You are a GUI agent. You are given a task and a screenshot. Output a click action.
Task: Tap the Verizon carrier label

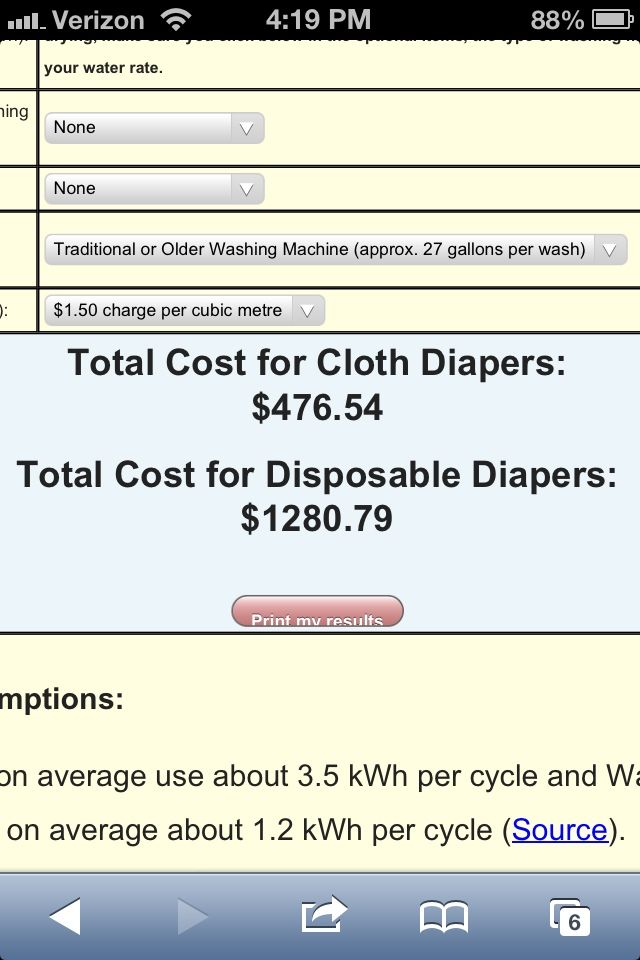[x=98, y=20]
